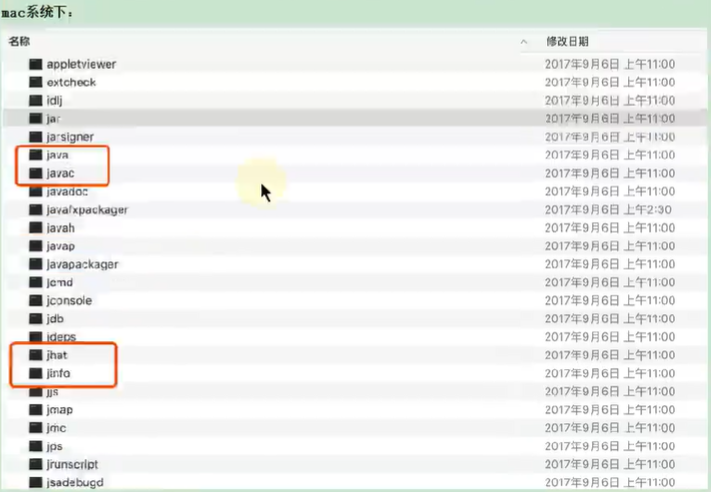
Task: Select the jrunscript file icon
Action: tap(36, 464)
